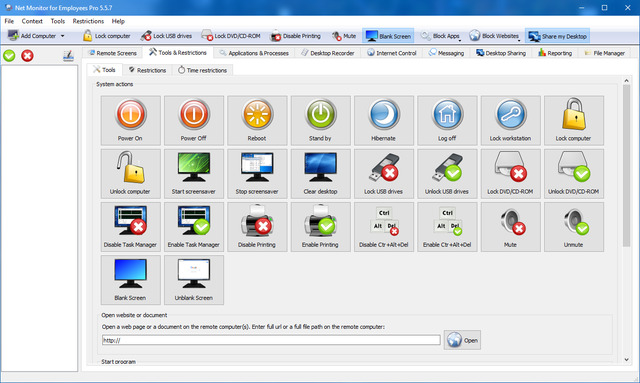Select all computers with green checkmark
Screen dimensions: 640x383
pos(9,56)
